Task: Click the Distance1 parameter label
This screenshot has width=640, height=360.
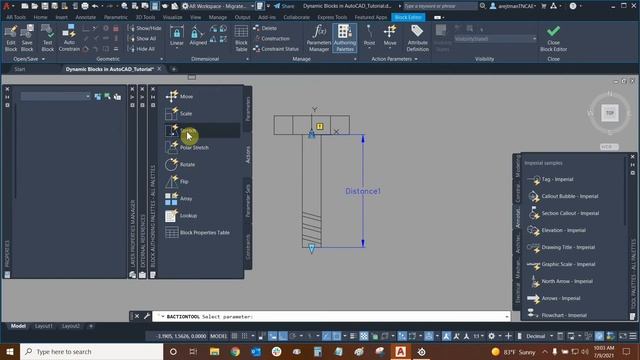Action: [363, 191]
